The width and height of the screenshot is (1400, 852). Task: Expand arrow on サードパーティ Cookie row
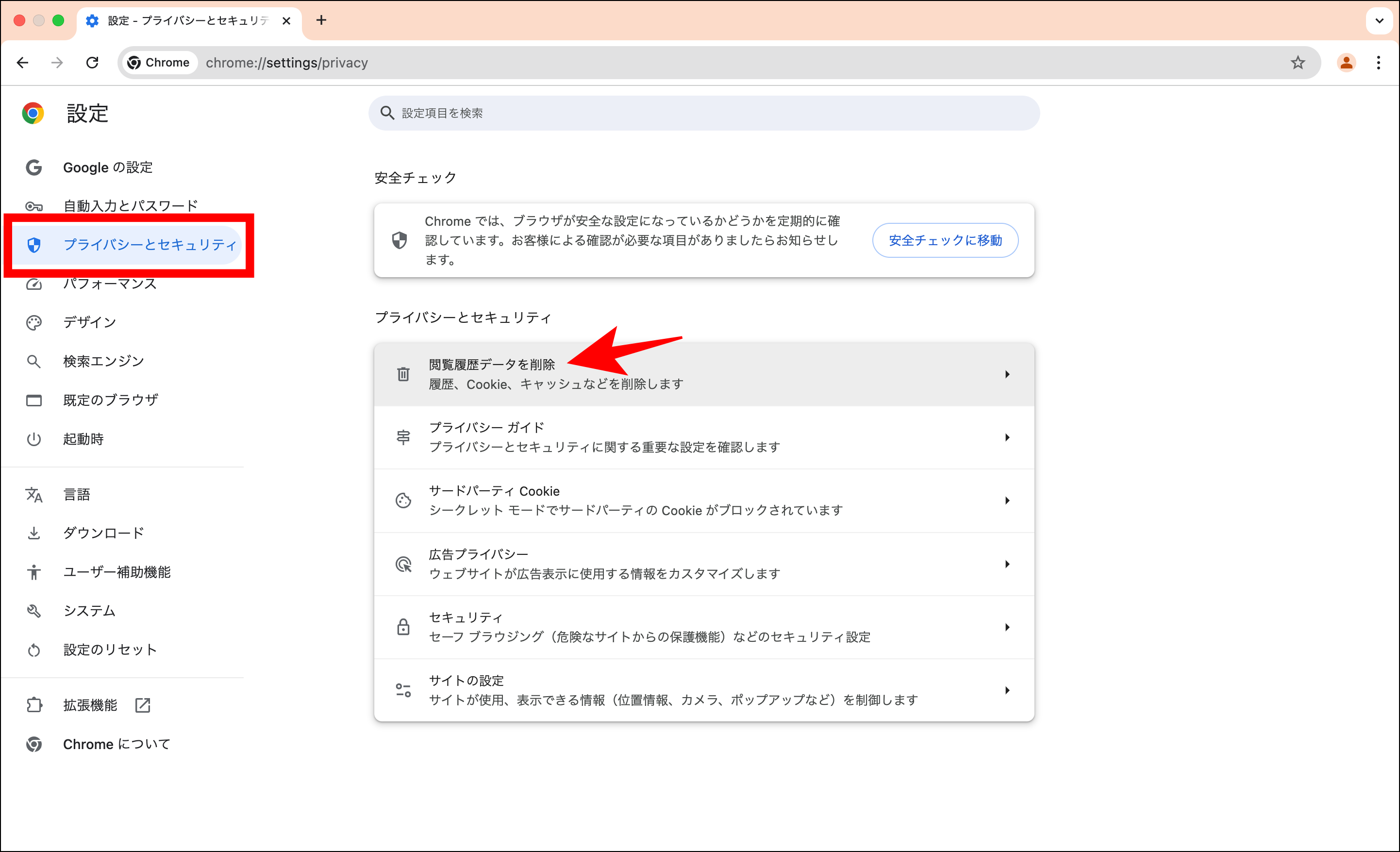[x=1007, y=501]
